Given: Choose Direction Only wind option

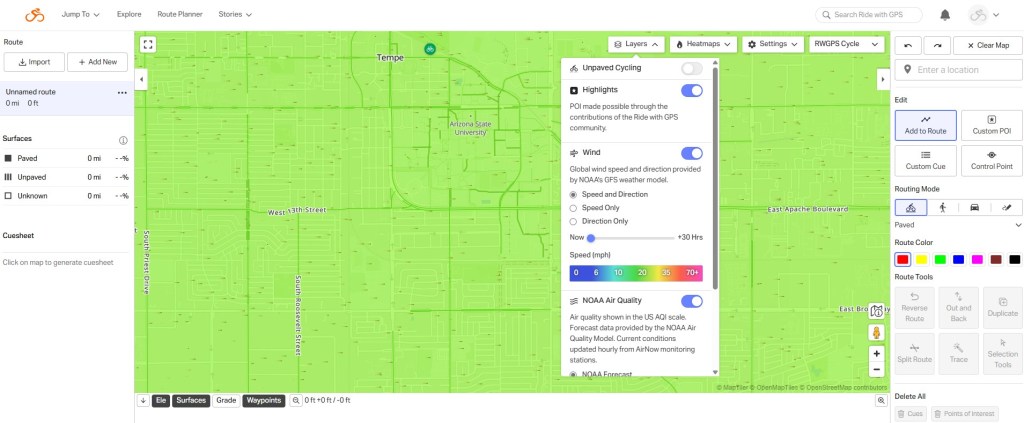Looking at the screenshot, I should click(573, 221).
